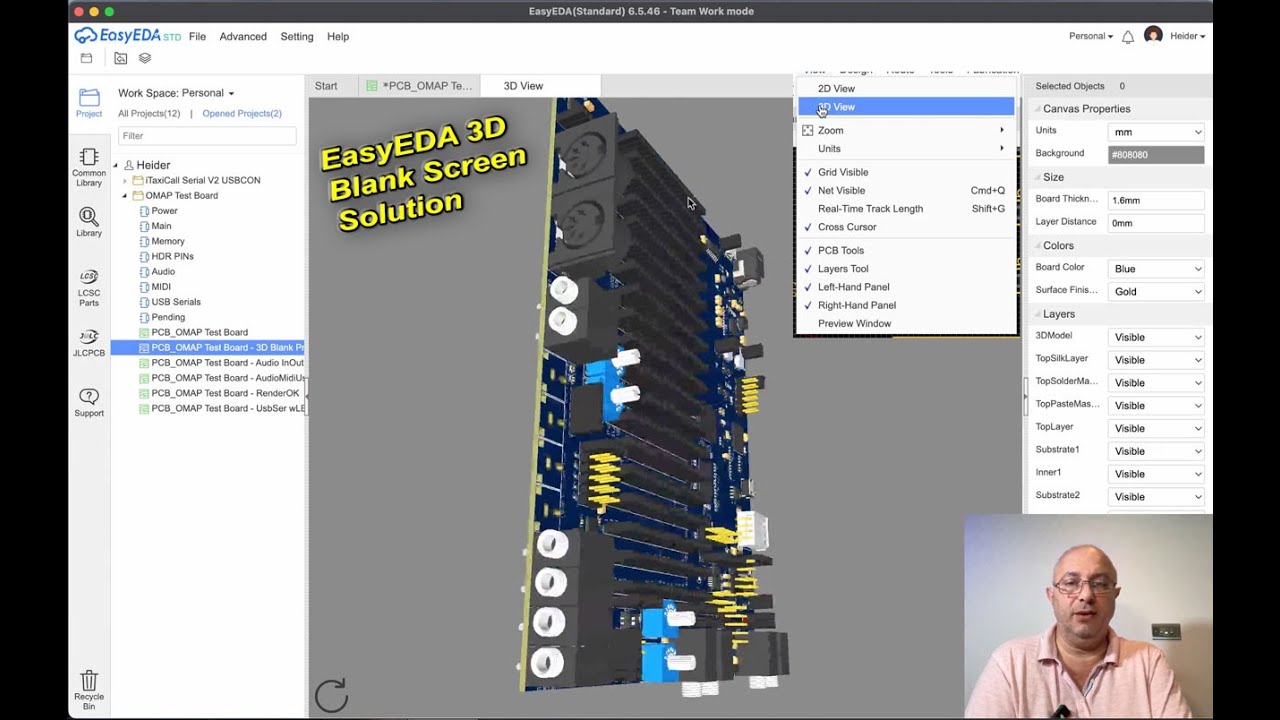Click the open folder toolbar icon

pos(121,58)
